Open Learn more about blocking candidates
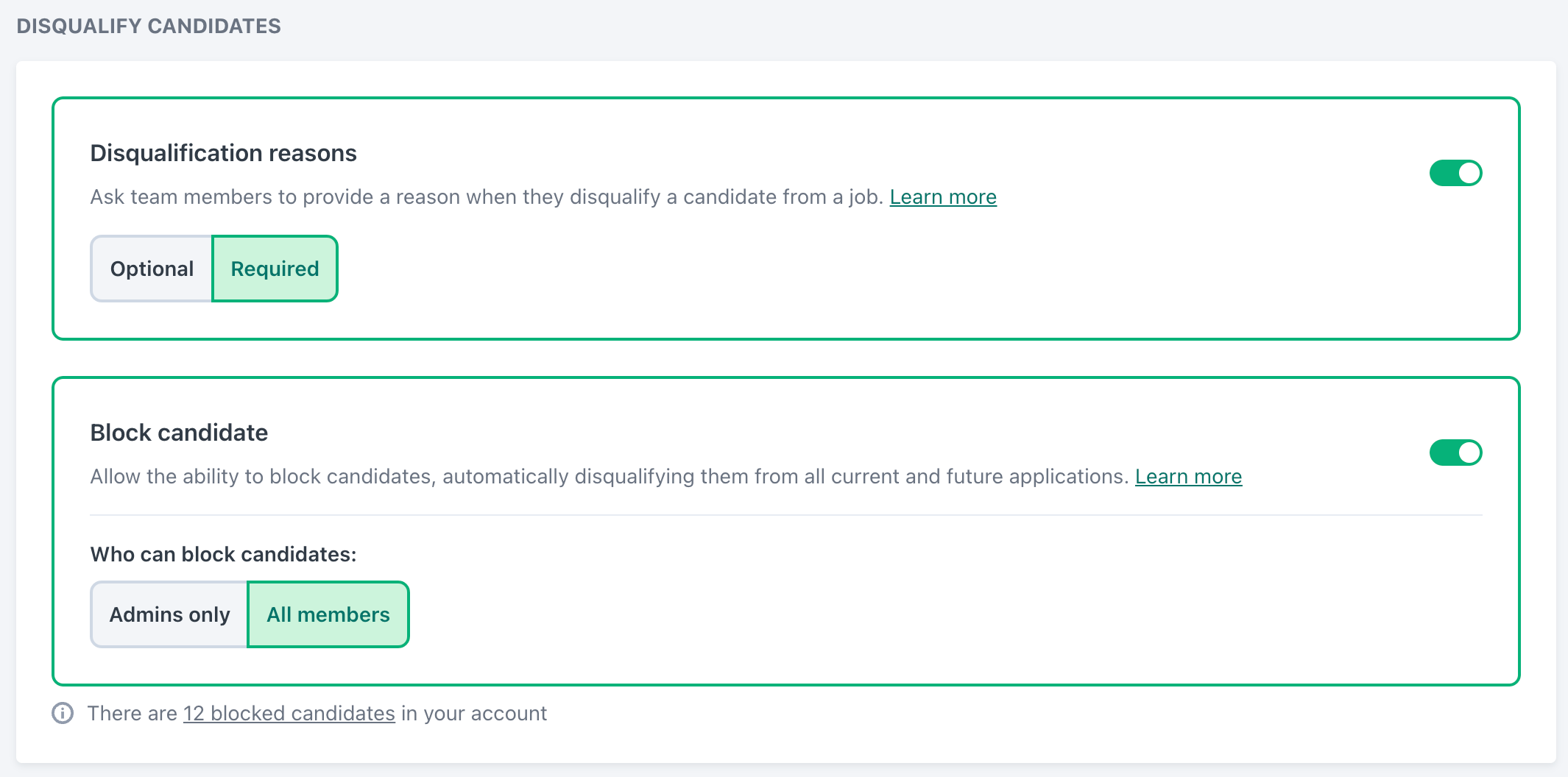 point(1188,476)
